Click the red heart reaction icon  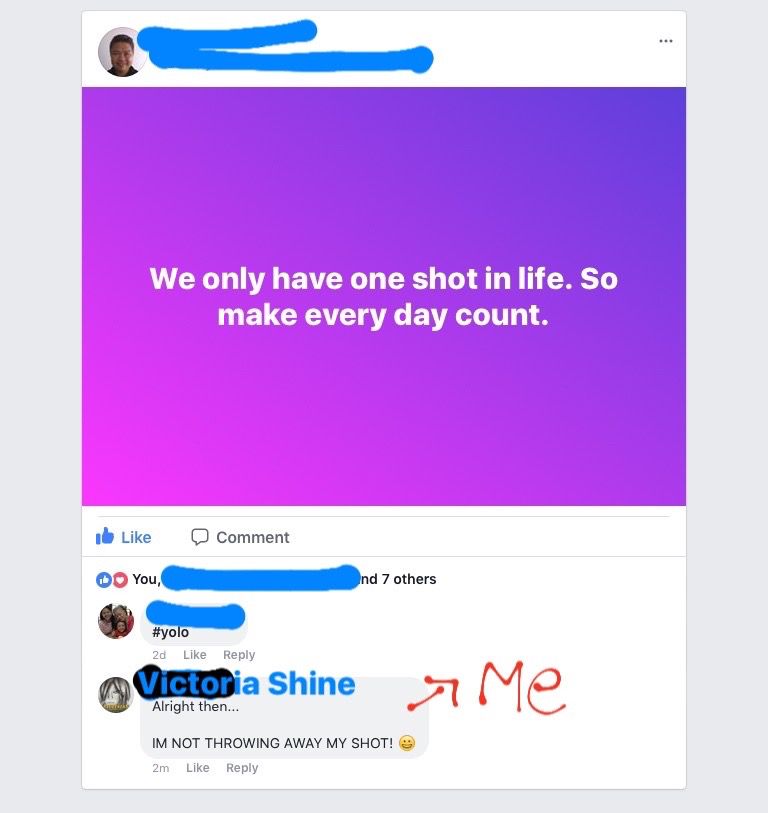[120, 580]
